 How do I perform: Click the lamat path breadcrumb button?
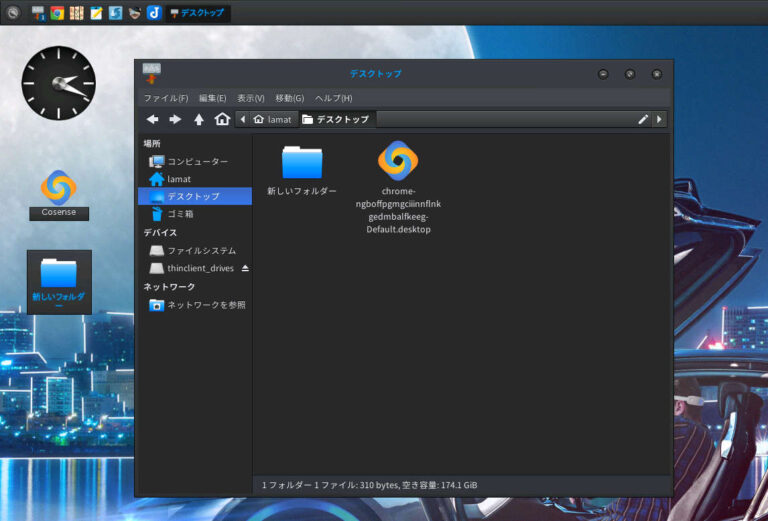(x=272, y=119)
